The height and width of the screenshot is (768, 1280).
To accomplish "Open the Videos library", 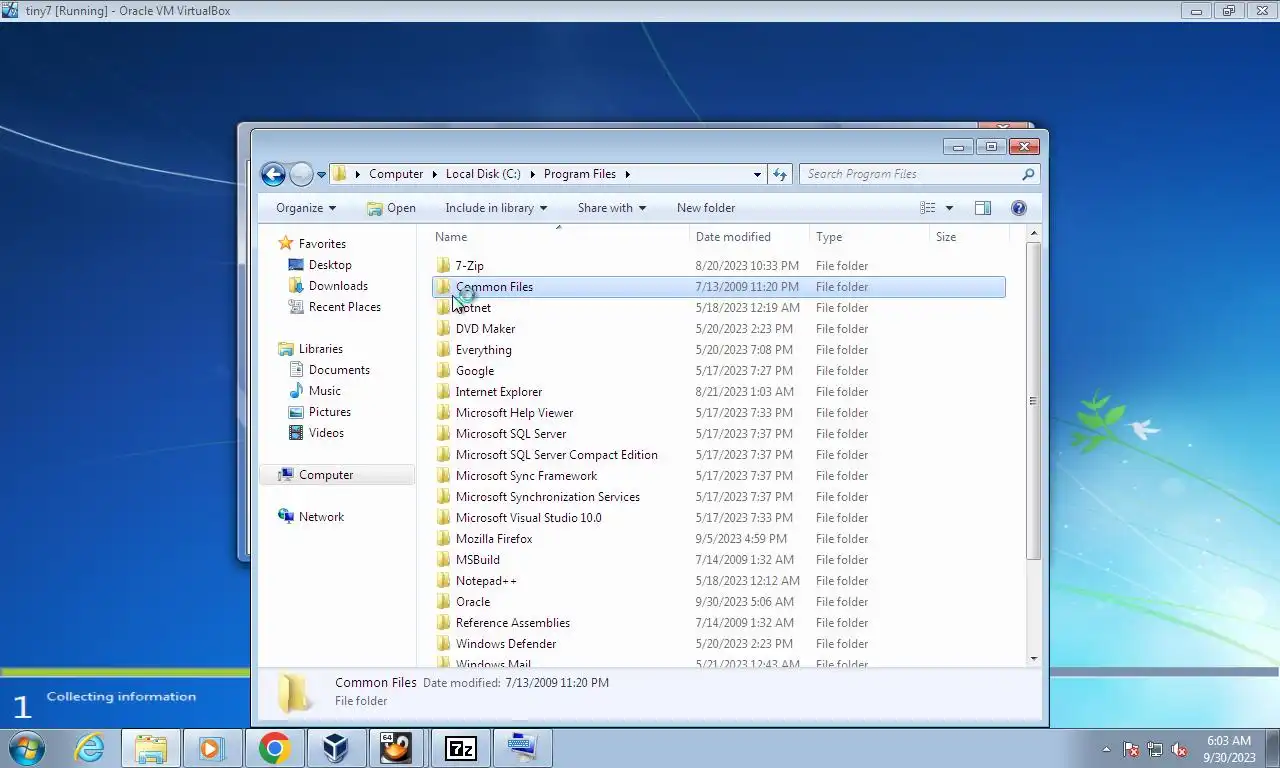I will click(326, 433).
